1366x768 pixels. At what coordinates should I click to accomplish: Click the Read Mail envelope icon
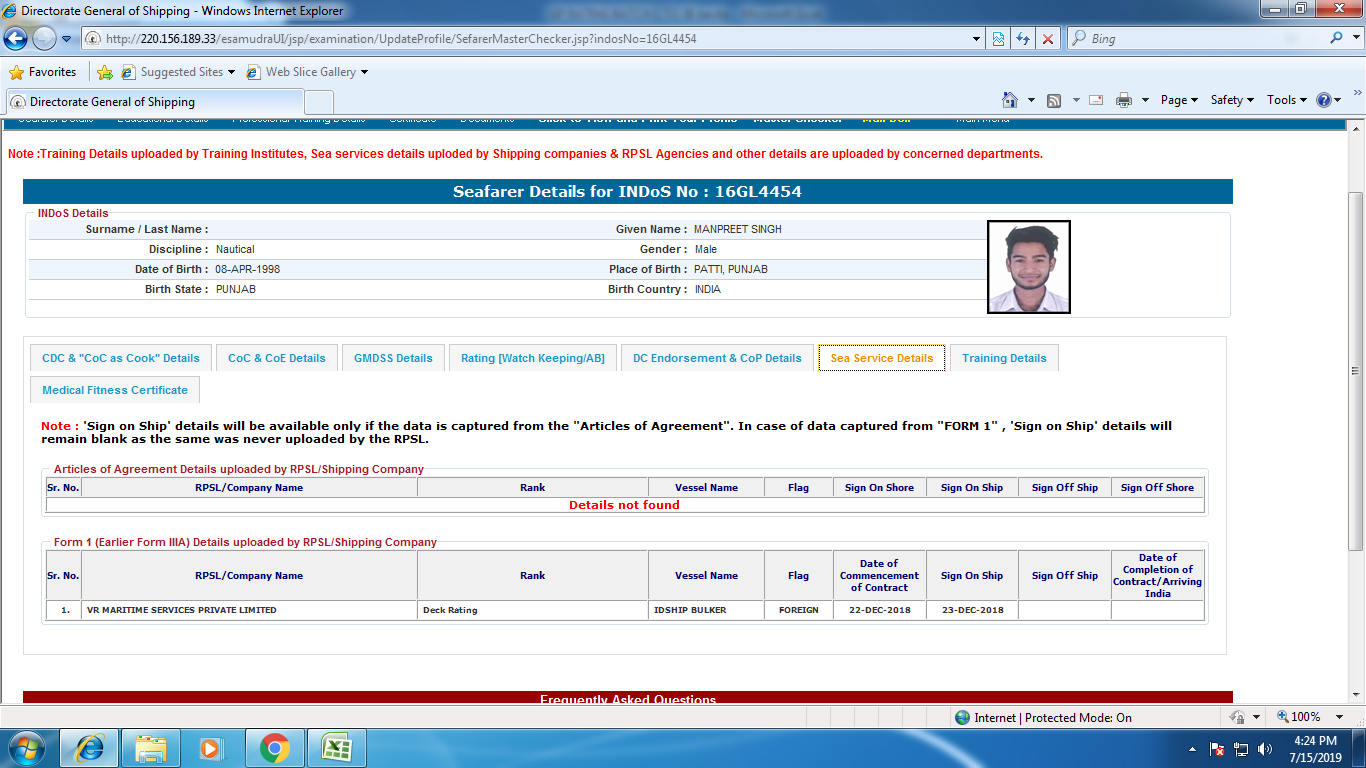click(x=1096, y=100)
